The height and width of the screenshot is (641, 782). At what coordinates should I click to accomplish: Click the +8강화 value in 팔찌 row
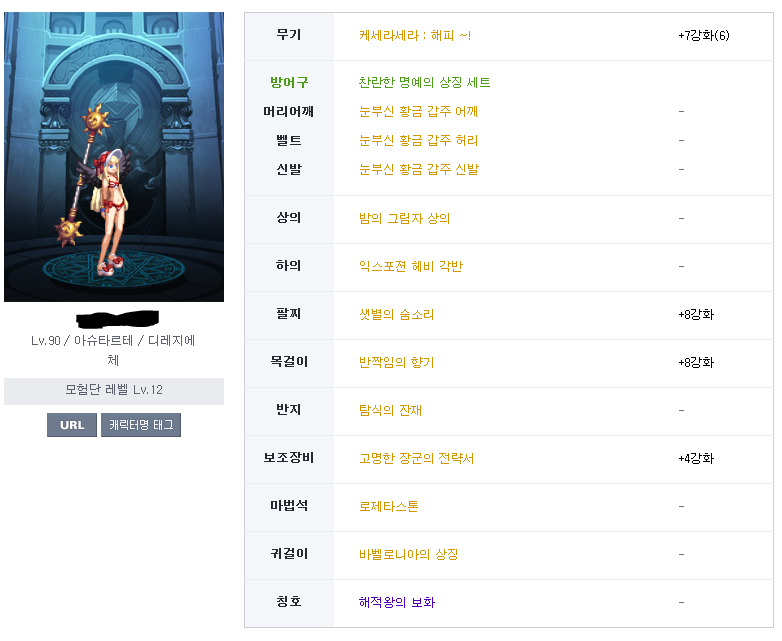pyautogui.click(x=696, y=314)
